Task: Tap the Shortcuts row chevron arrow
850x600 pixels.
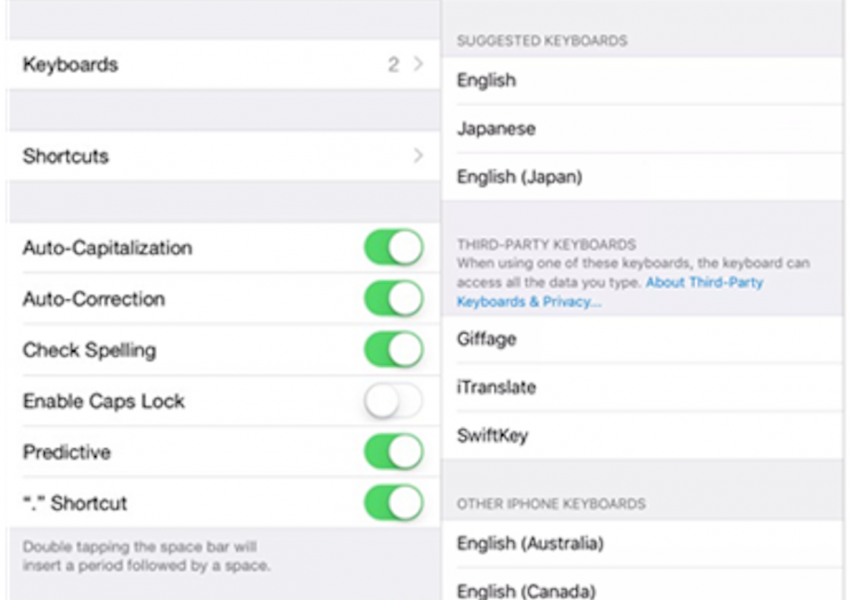Action: pyautogui.click(x=418, y=156)
